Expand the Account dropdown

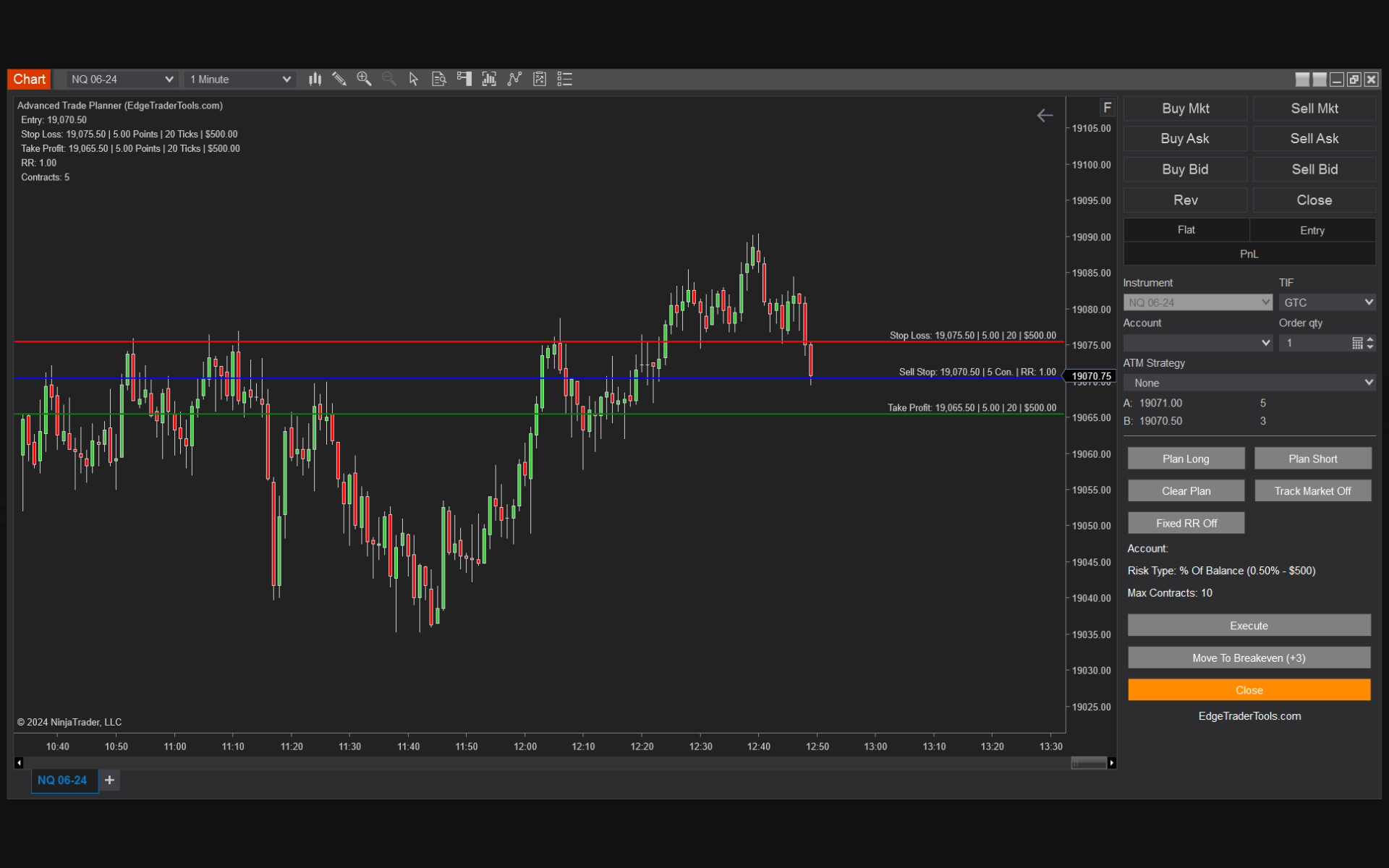1197,343
